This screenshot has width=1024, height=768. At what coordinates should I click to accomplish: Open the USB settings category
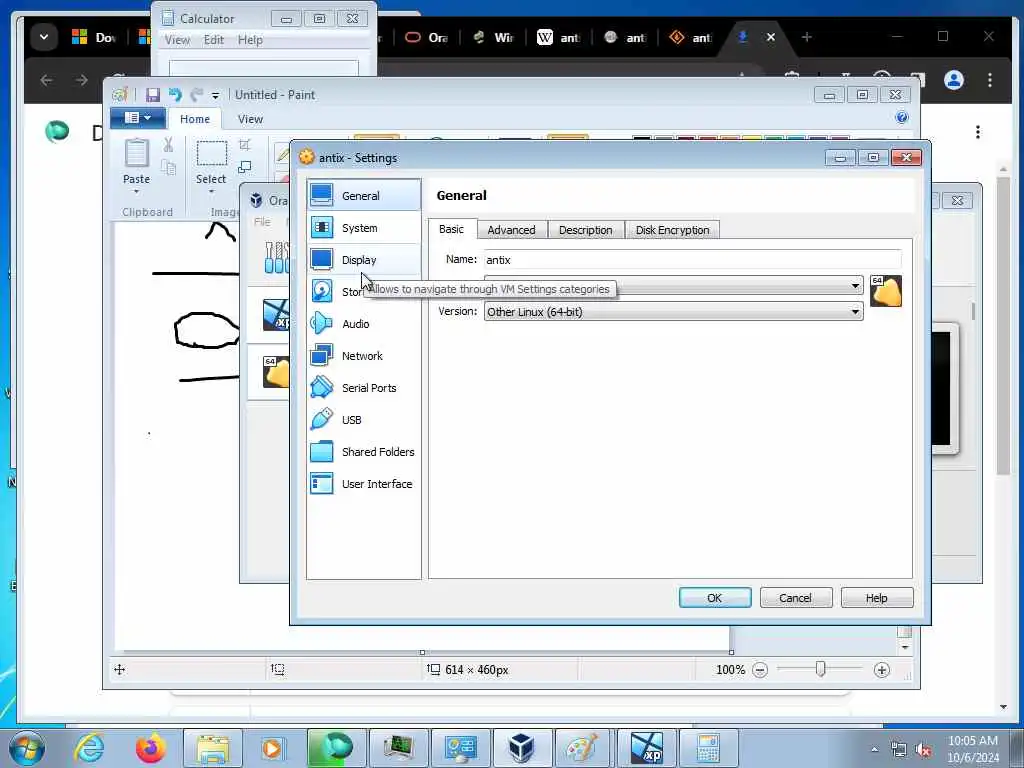click(364, 419)
